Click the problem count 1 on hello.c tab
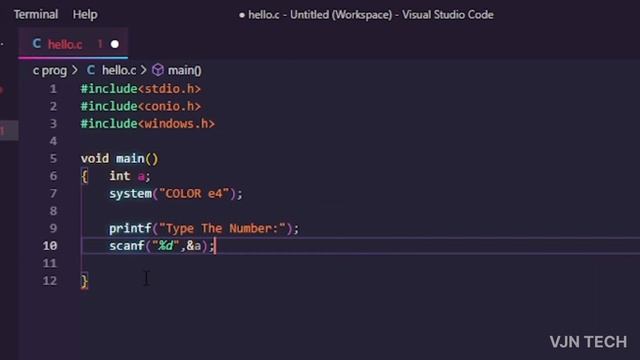The image size is (640, 360). pyautogui.click(x=100, y=44)
